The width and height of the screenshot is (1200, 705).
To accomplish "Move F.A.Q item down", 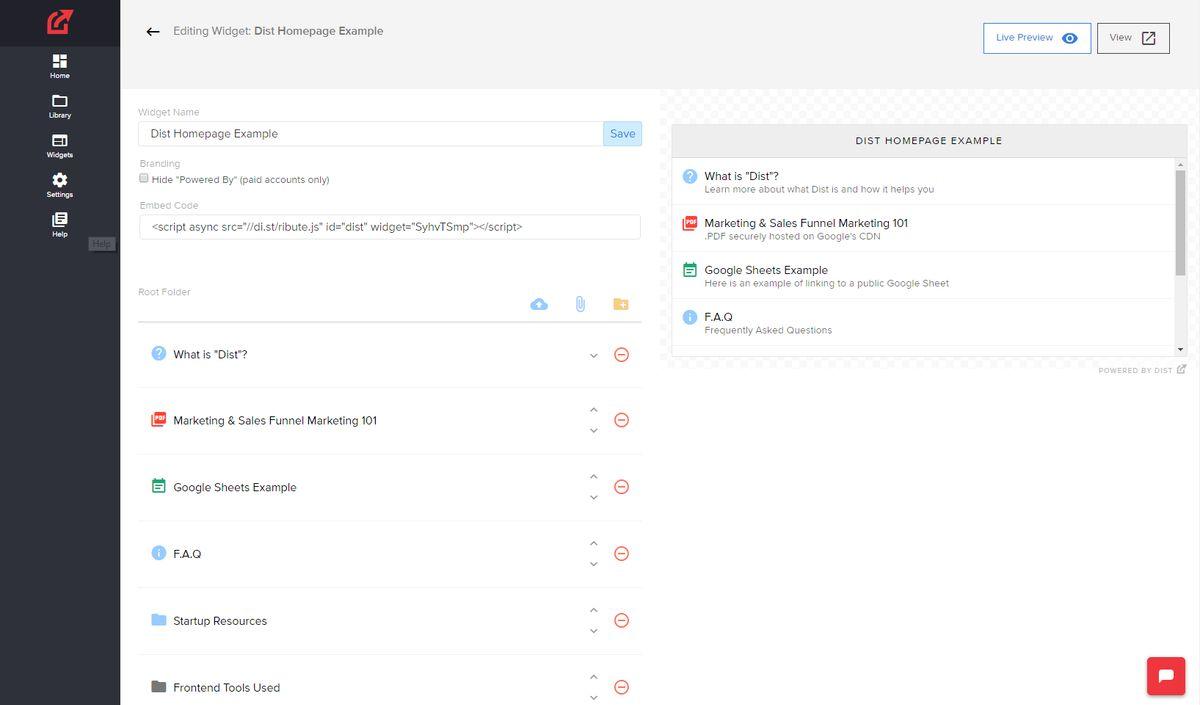I will pos(594,565).
